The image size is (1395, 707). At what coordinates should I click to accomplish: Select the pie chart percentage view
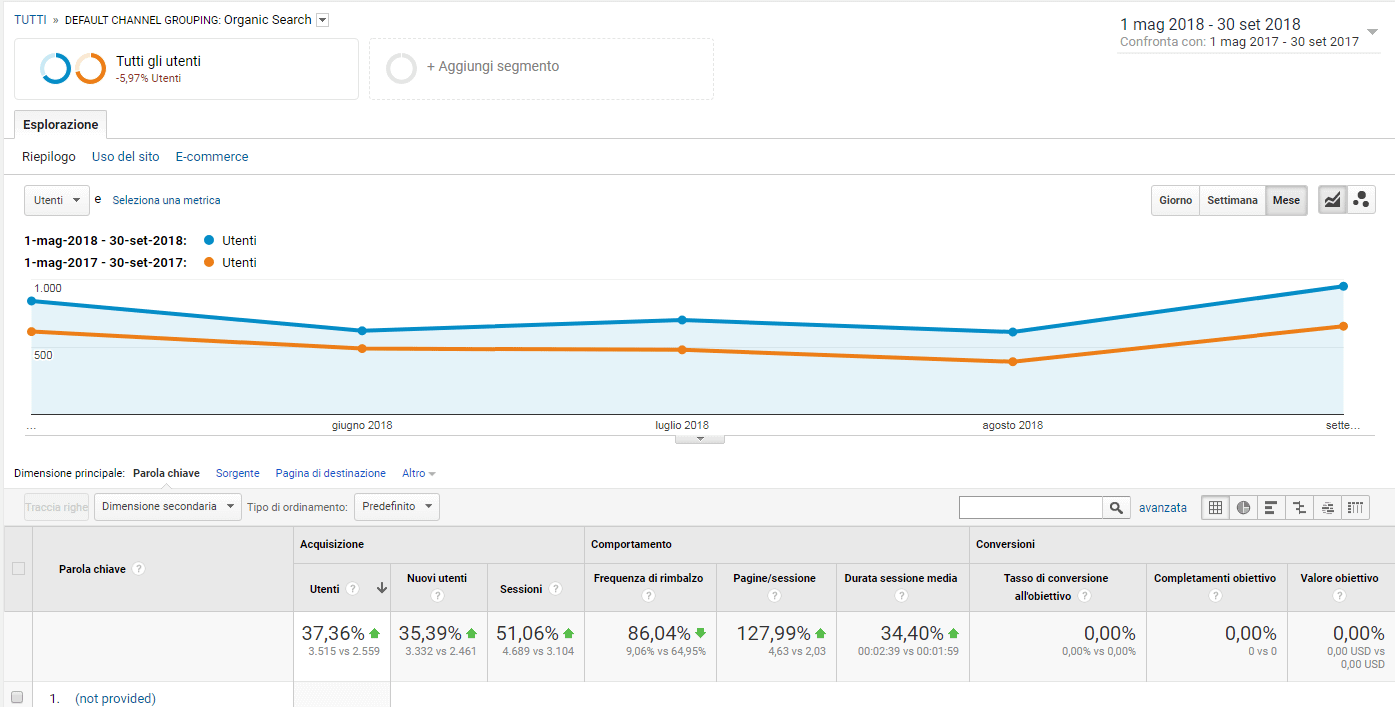[1243, 508]
